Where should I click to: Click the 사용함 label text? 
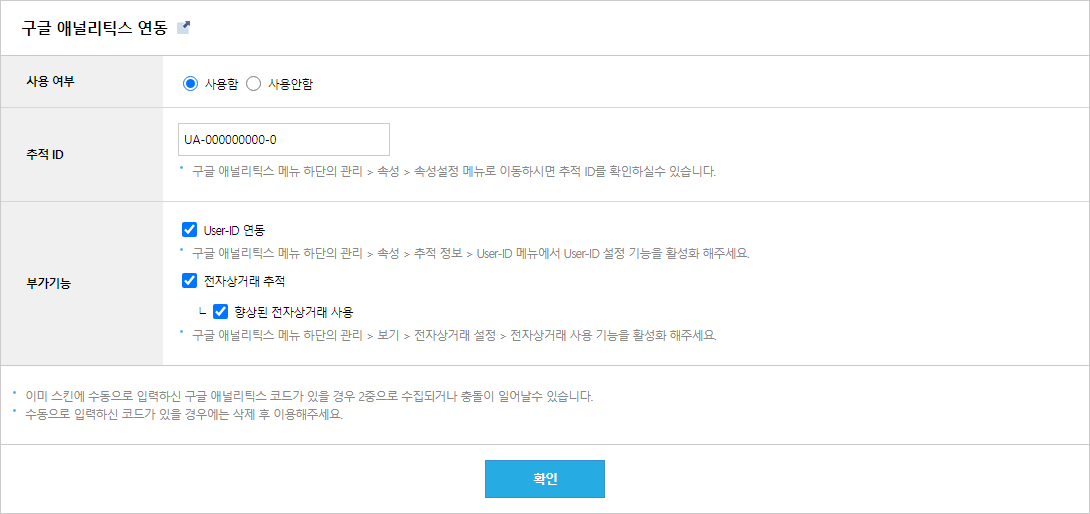[222, 84]
